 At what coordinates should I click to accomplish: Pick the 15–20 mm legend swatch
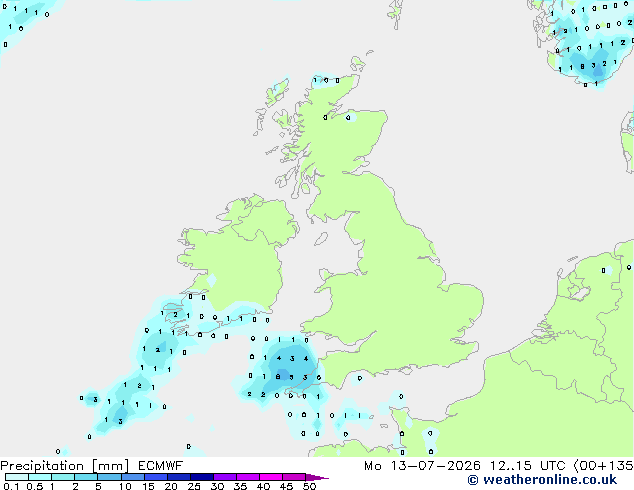[x=155, y=477]
